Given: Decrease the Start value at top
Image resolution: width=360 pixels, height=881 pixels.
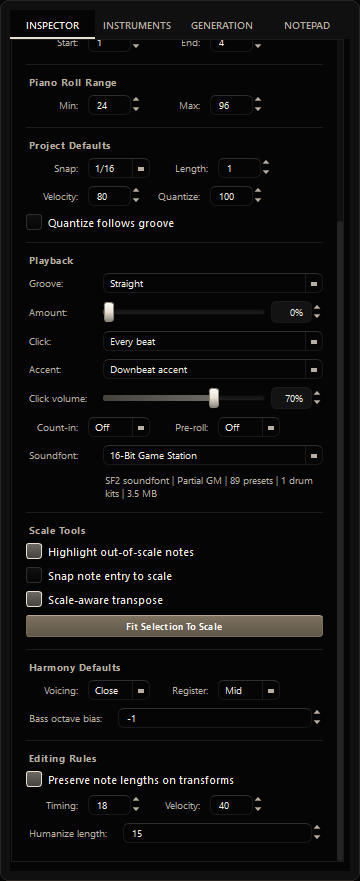Looking at the screenshot, I should pos(136,47).
